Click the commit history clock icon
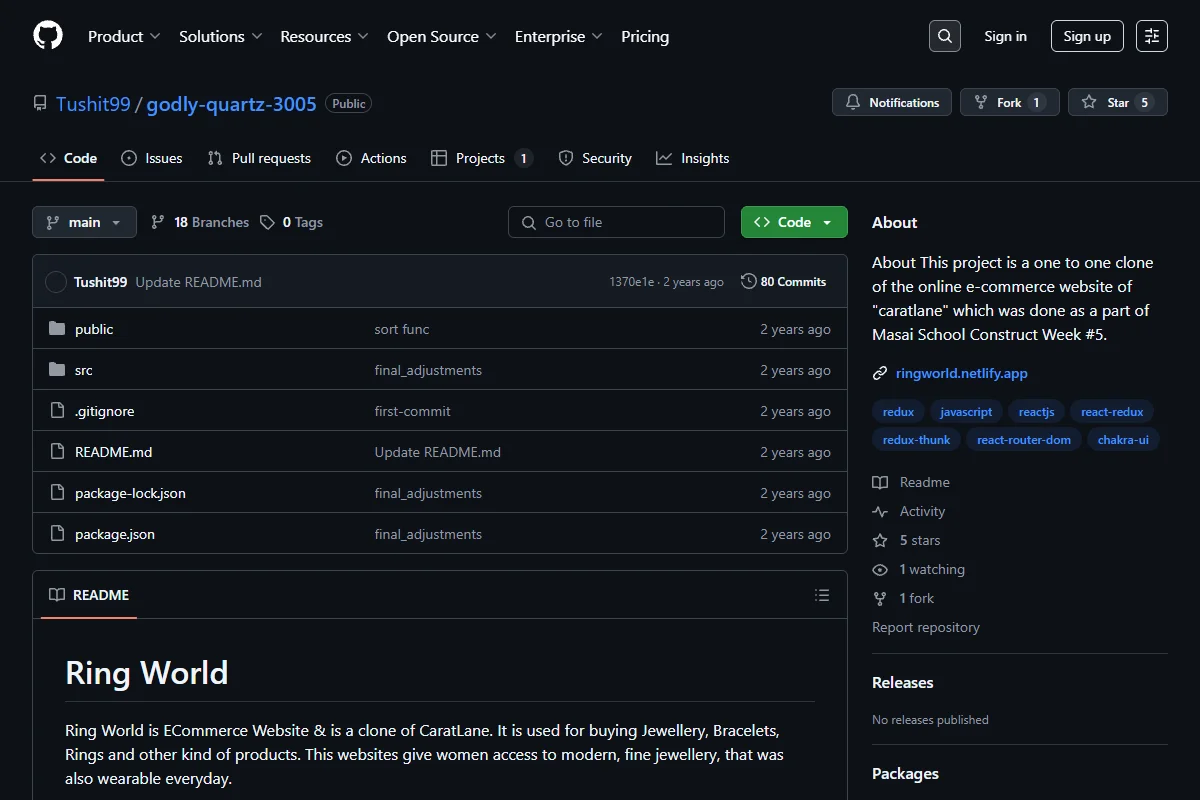The image size is (1200, 800). [748, 282]
